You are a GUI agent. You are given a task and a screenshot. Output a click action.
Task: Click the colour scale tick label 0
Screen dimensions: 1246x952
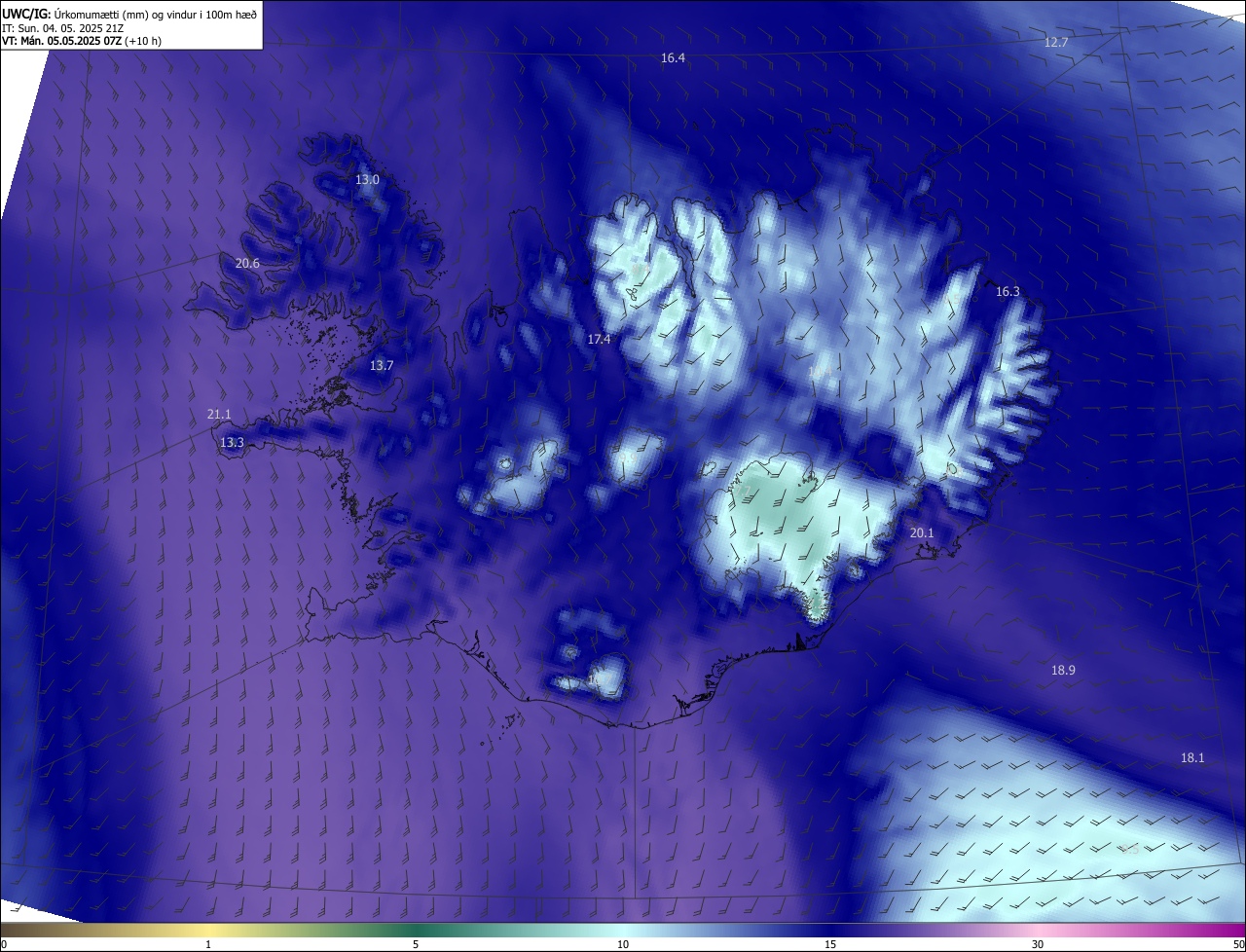tap(4, 944)
